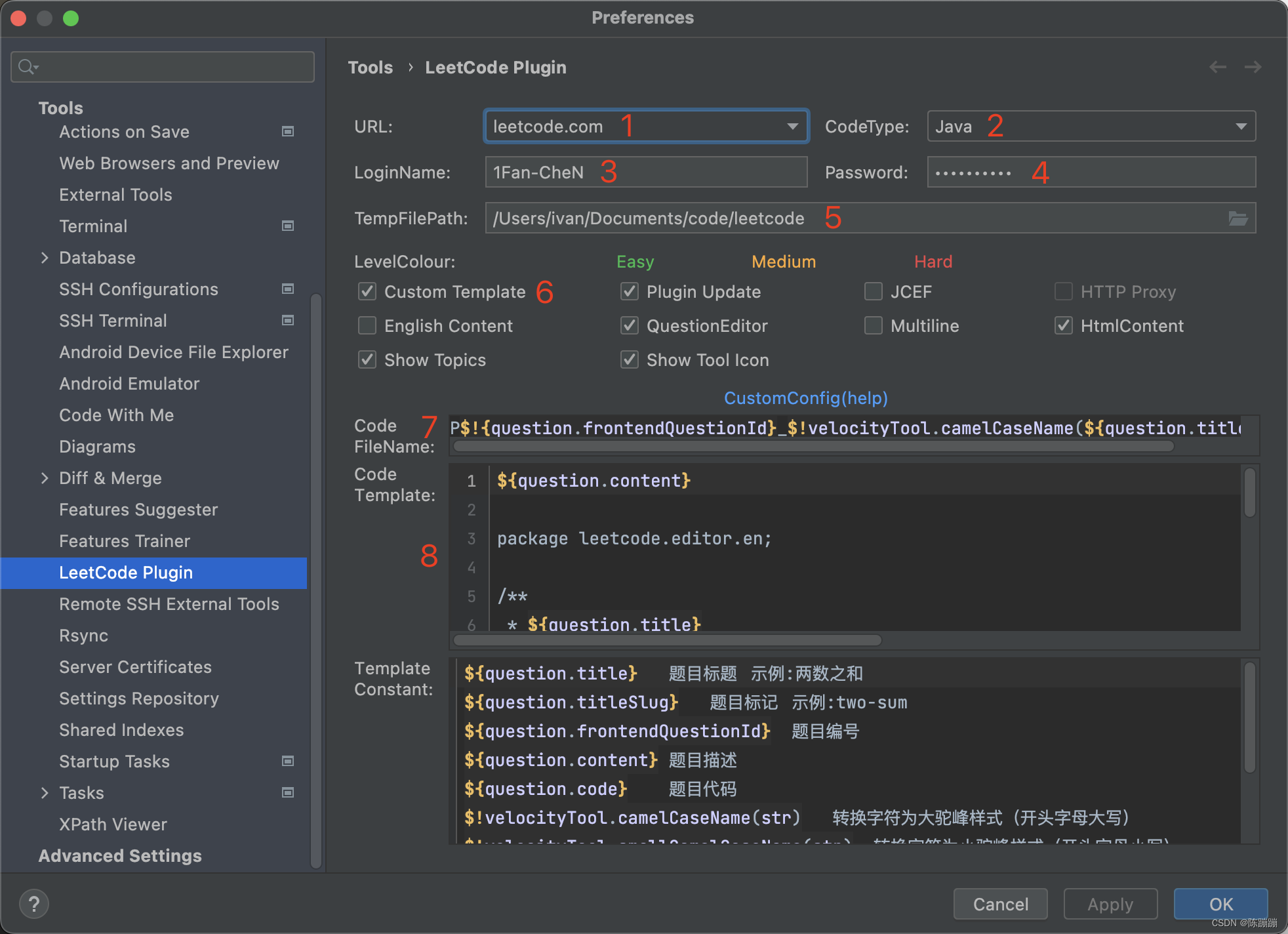This screenshot has width=1288, height=934.
Task: Click ${question.titleSlug} constant line
Action: (x=685, y=702)
